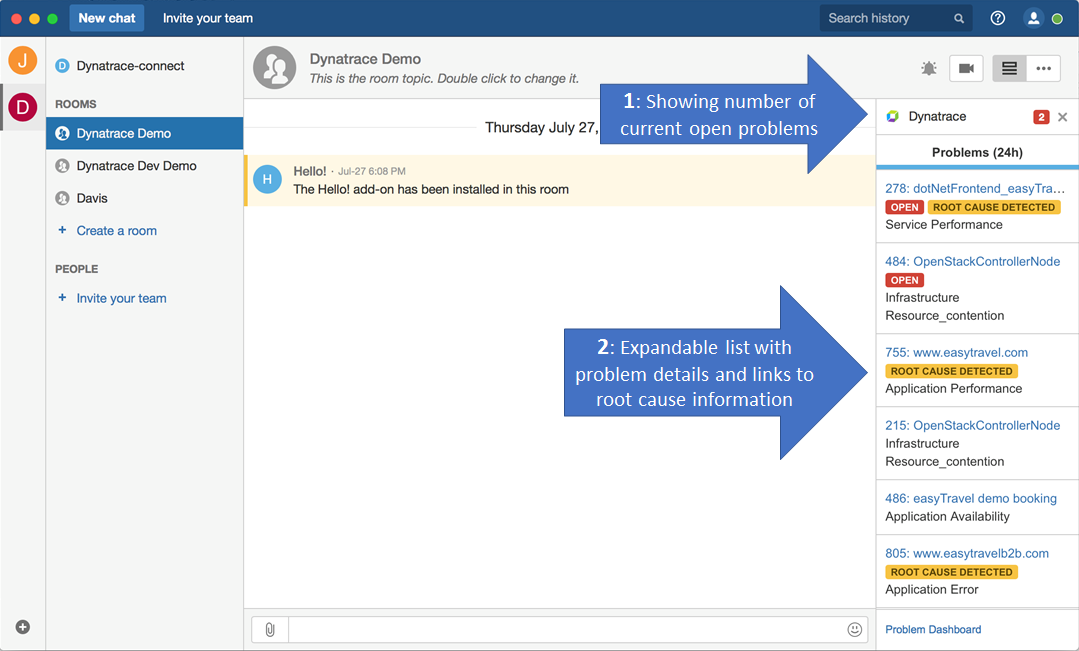Click ROOT CAUSE DETECTED badge on problem 755
This screenshot has width=1079, height=651.
[x=951, y=371]
